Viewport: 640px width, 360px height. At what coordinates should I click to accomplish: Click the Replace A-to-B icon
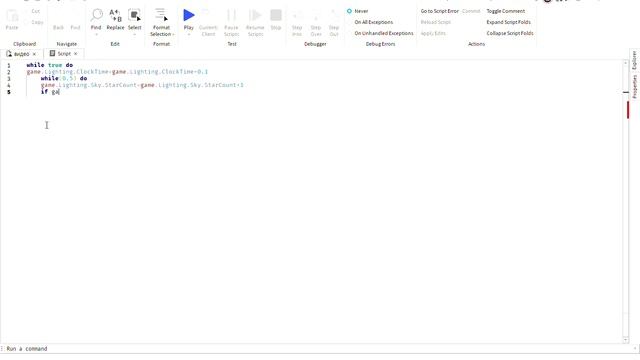[x=115, y=16]
